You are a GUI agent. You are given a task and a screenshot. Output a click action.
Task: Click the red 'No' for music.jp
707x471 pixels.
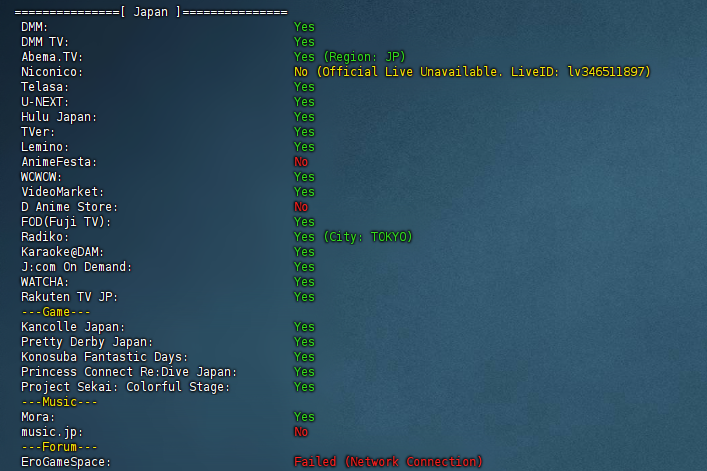[301, 432]
